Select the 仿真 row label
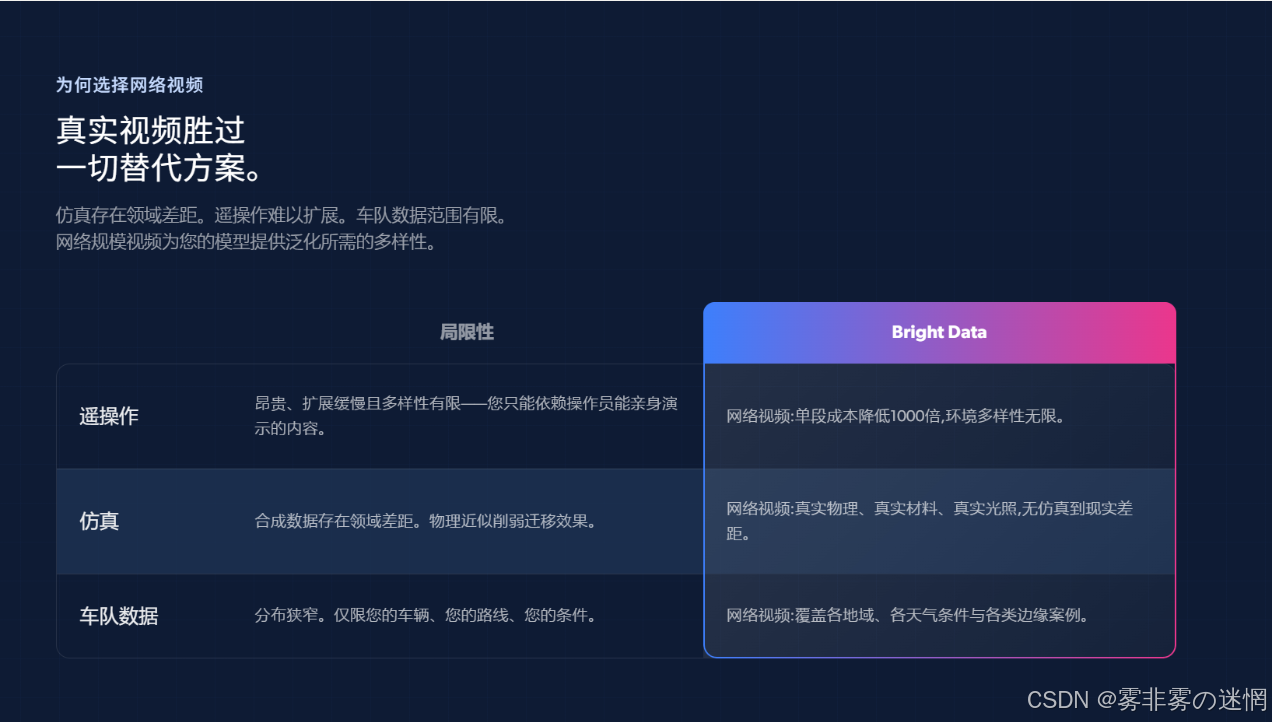The height and width of the screenshot is (722, 1272). tap(99, 521)
